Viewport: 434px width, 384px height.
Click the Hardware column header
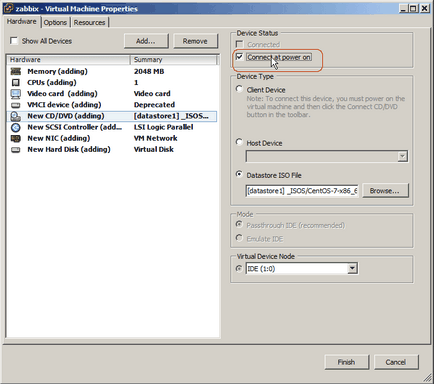point(68,60)
